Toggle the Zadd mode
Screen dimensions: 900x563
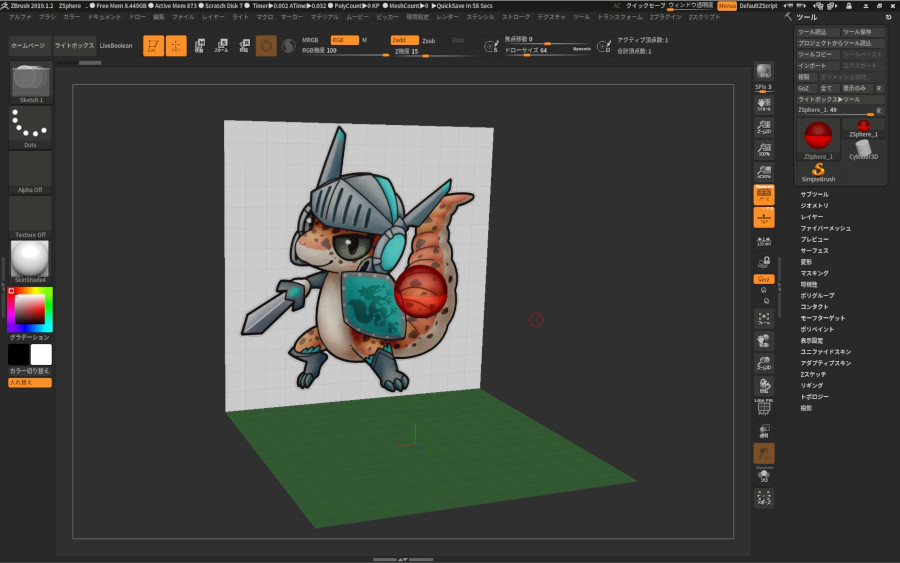tap(405, 40)
